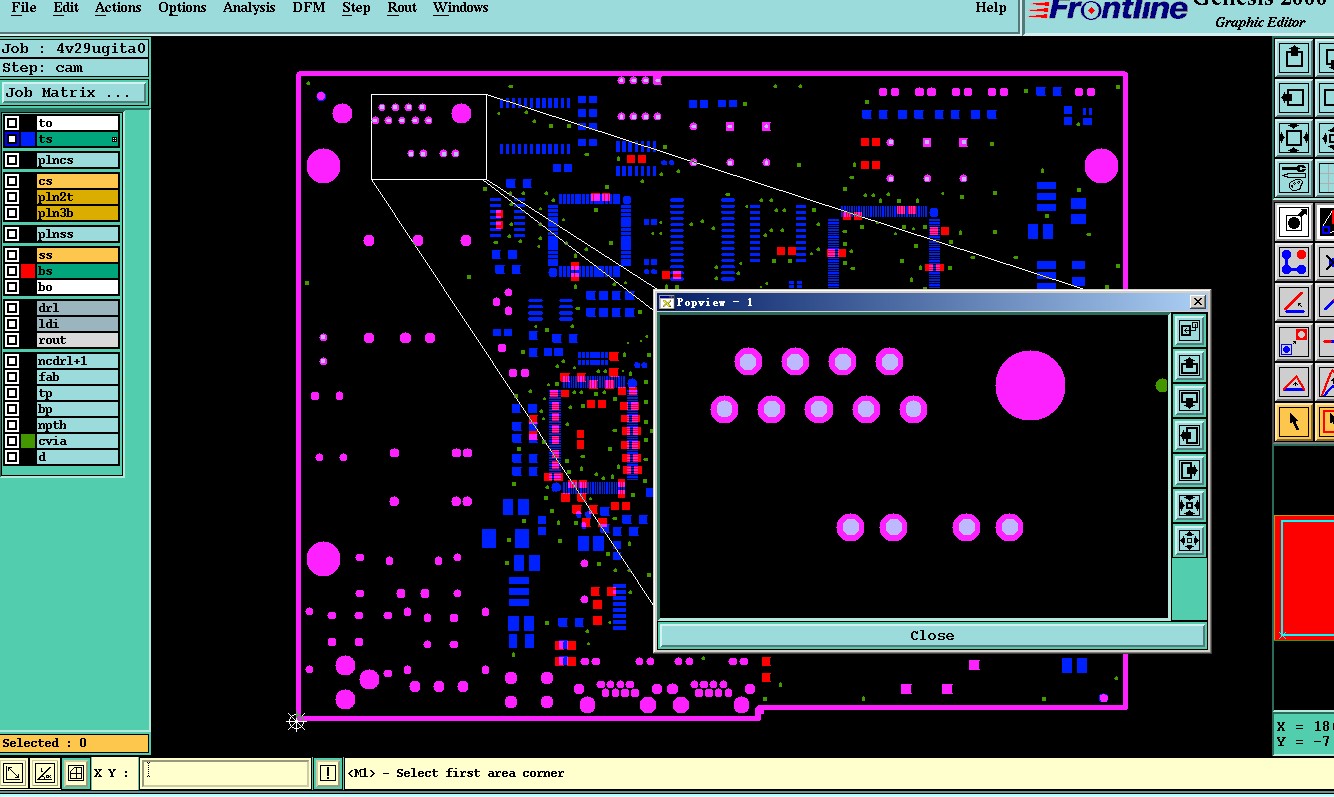Click the green color swatch of cvia layer

pyautogui.click(x=28, y=441)
